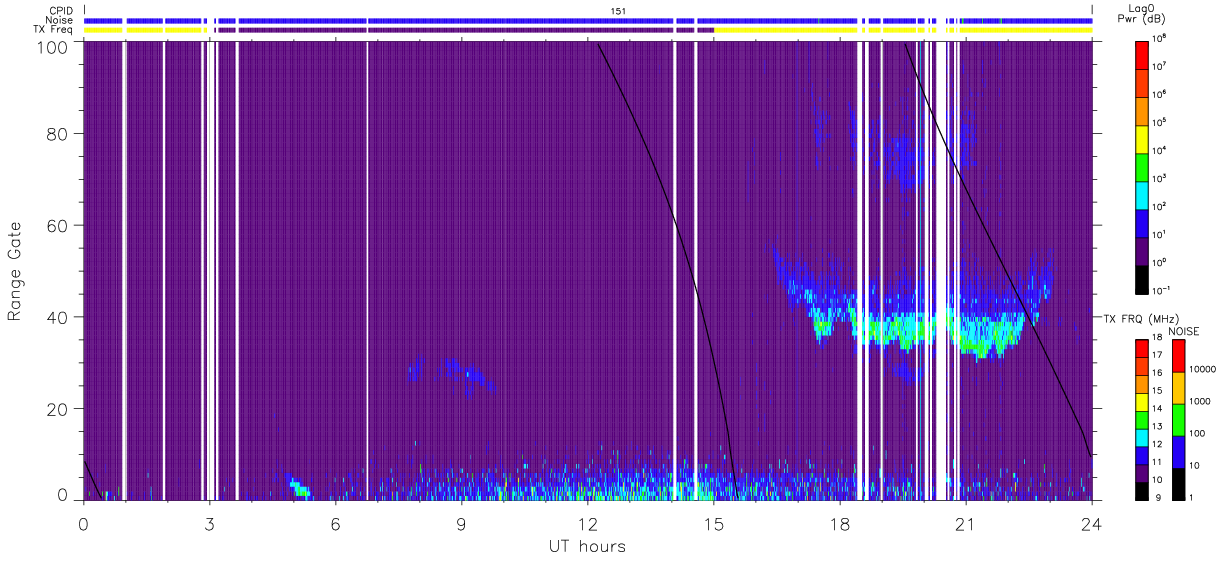Image resolution: width=1228 pixels, height=567 pixels.
Task: Pick the green 10^3–10^4 power segment
Action: pyautogui.click(x=1142, y=166)
